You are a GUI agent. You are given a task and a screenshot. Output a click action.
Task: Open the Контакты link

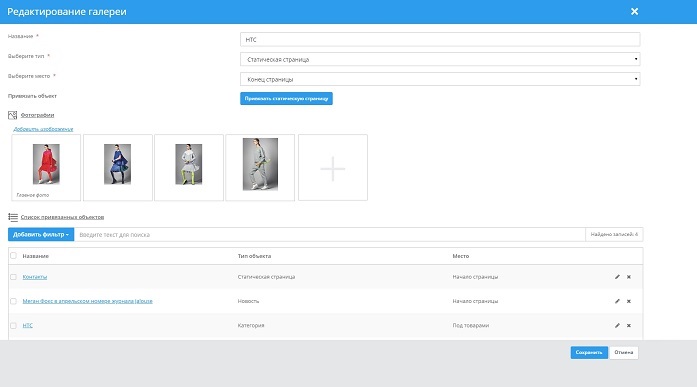(35, 277)
